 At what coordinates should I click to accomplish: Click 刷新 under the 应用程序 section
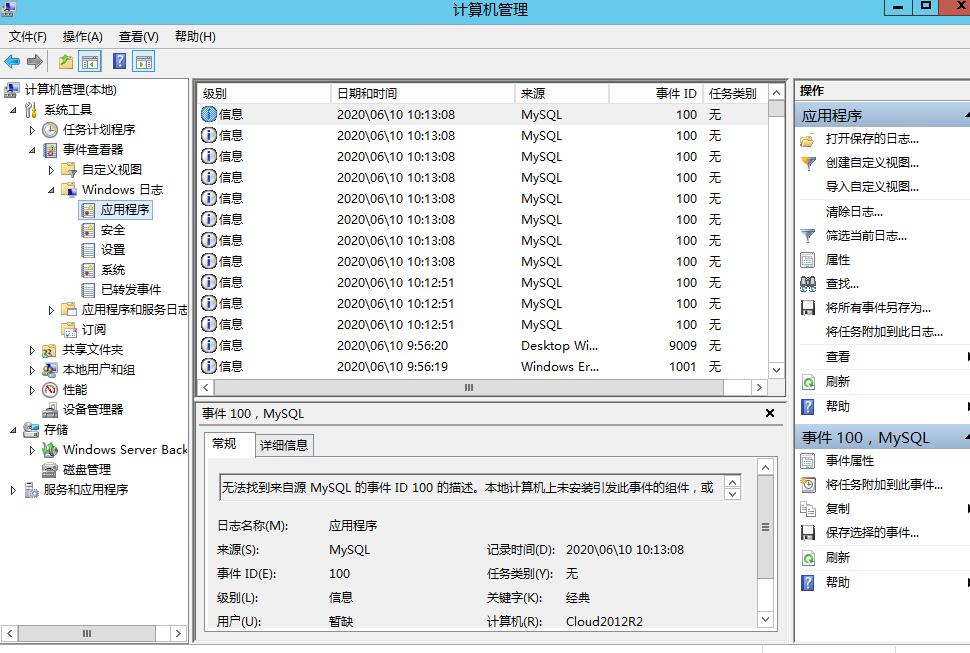[x=838, y=382]
